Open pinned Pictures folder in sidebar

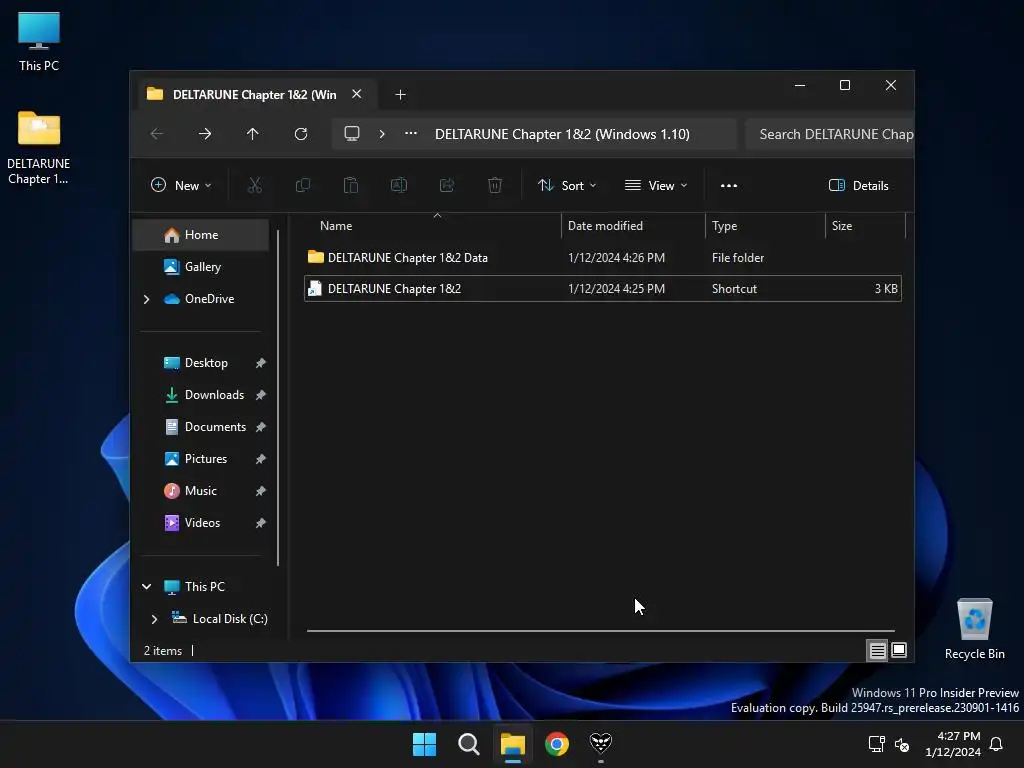tap(205, 458)
